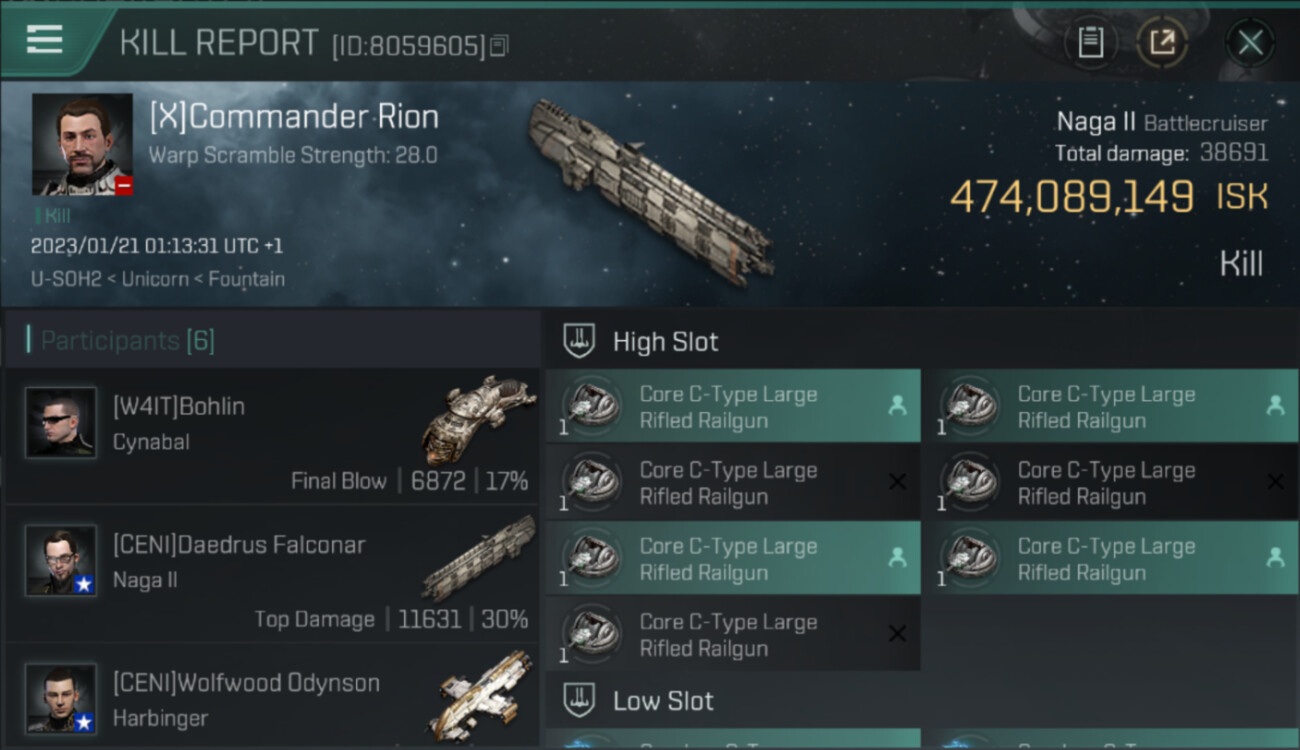Open Wolfwood Odynson's portrait

tap(61, 698)
